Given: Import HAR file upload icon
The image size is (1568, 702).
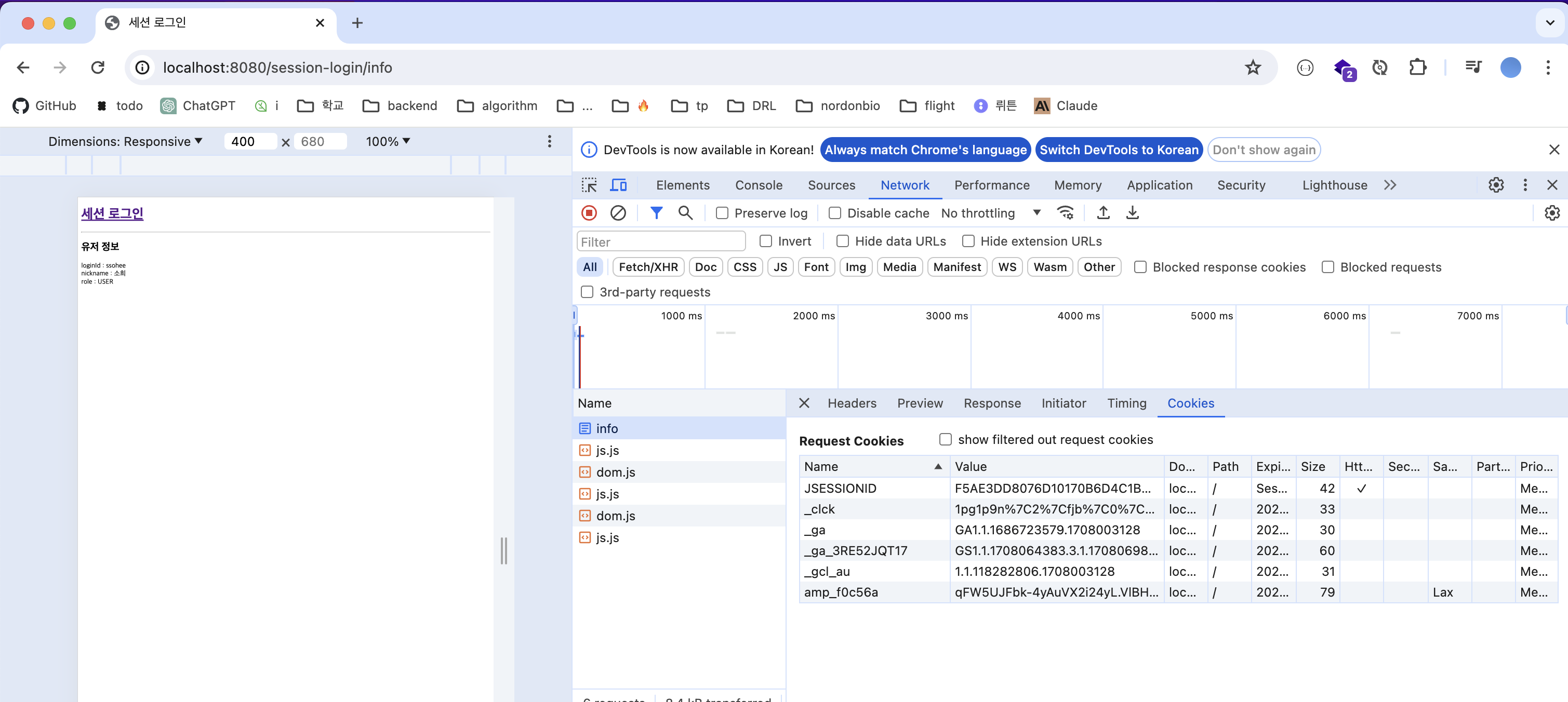Looking at the screenshot, I should (x=1103, y=213).
